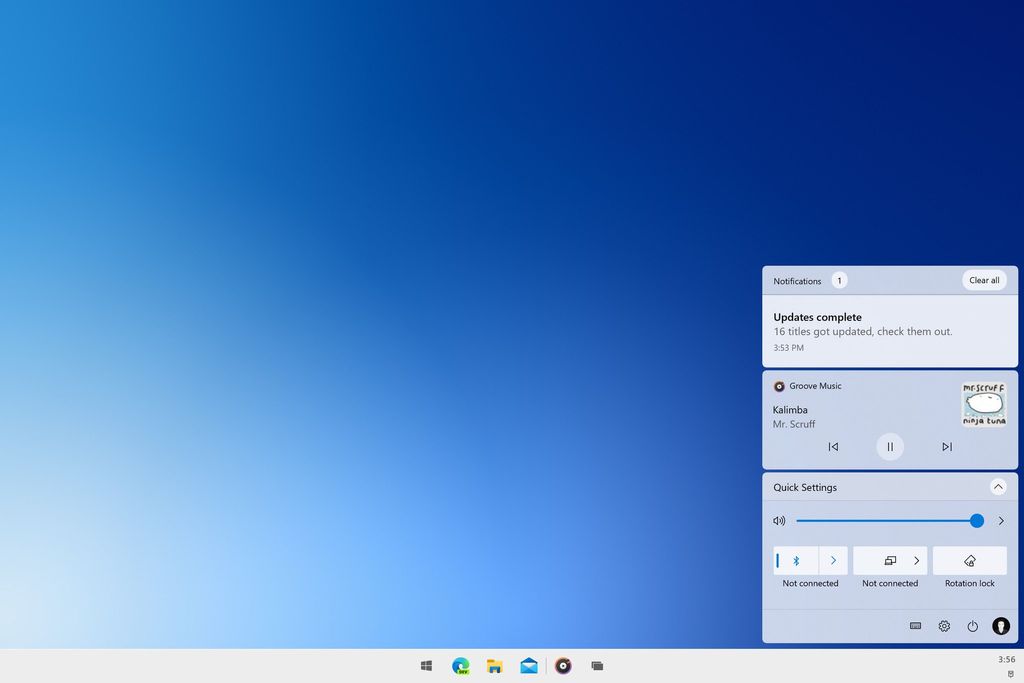1024x683 pixels.
Task: Mute the speaker volume icon
Action: pyautogui.click(x=779, y=521)
